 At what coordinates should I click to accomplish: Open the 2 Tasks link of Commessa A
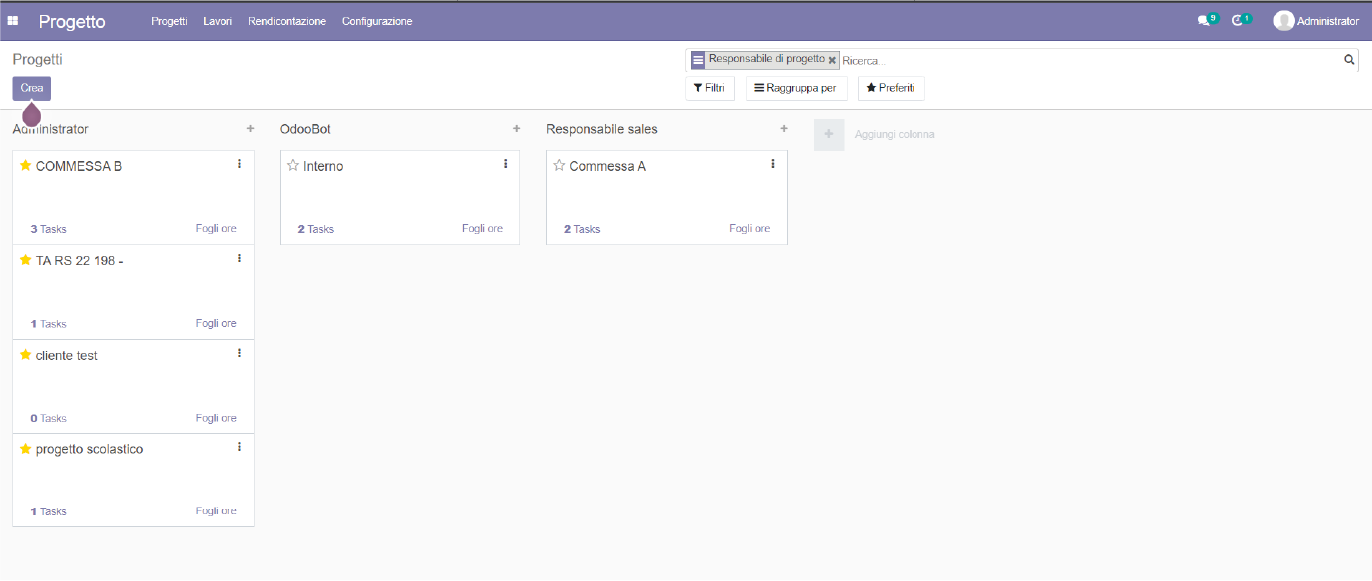[582, 229]
